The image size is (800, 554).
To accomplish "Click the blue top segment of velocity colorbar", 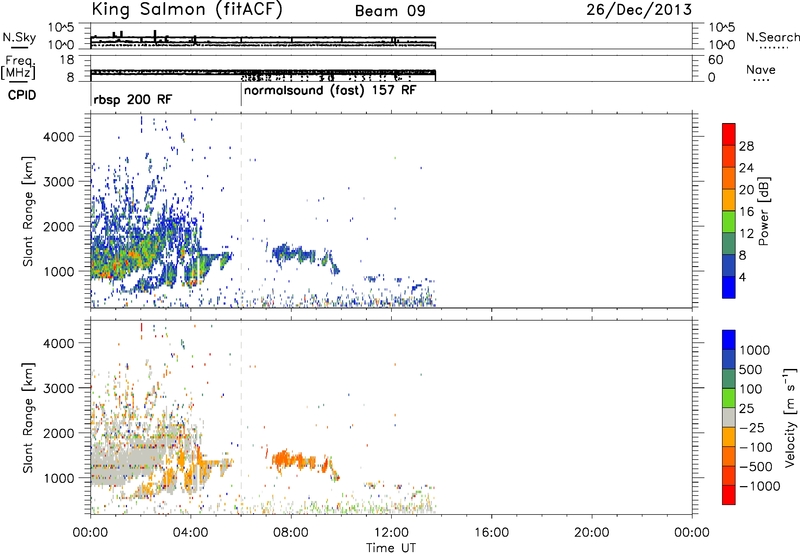I will coord(729,340).
